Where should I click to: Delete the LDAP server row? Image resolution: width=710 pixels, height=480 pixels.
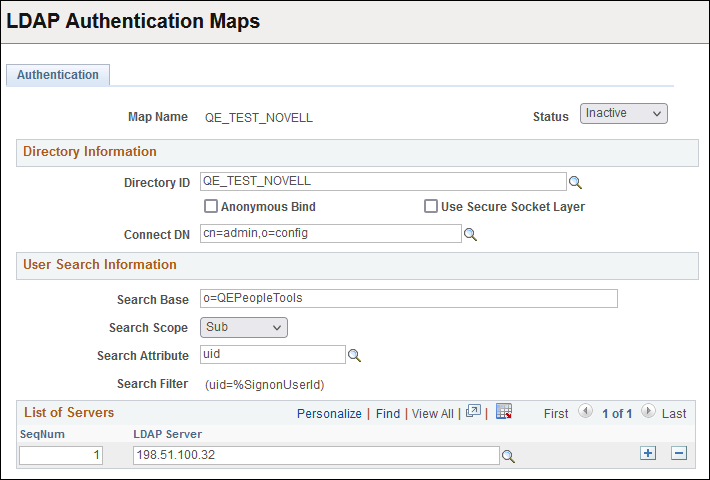pyautogui.click(x=679, y=454)
